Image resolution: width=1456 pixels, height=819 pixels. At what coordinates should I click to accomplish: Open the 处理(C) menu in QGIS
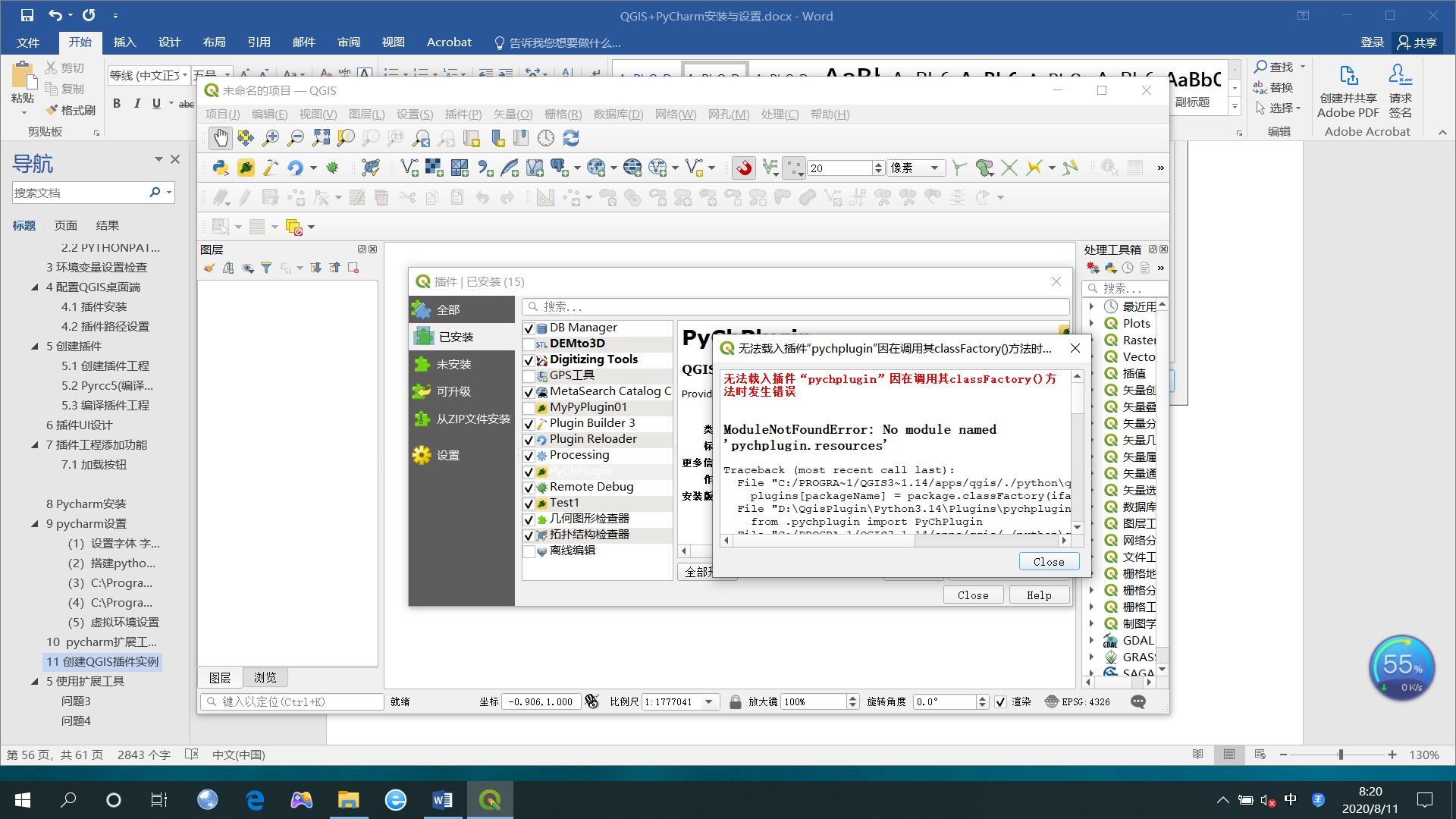(x=780, y=114)
